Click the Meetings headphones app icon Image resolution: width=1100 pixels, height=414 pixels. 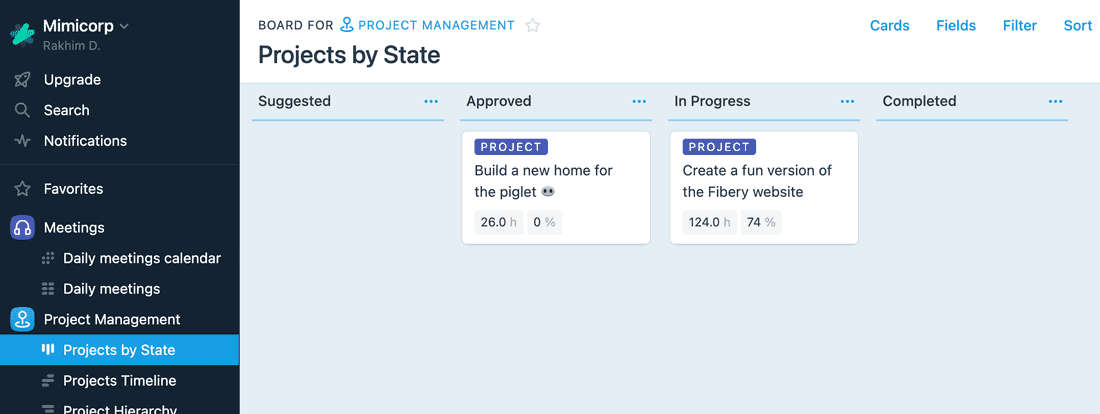(x=22, y=227)
